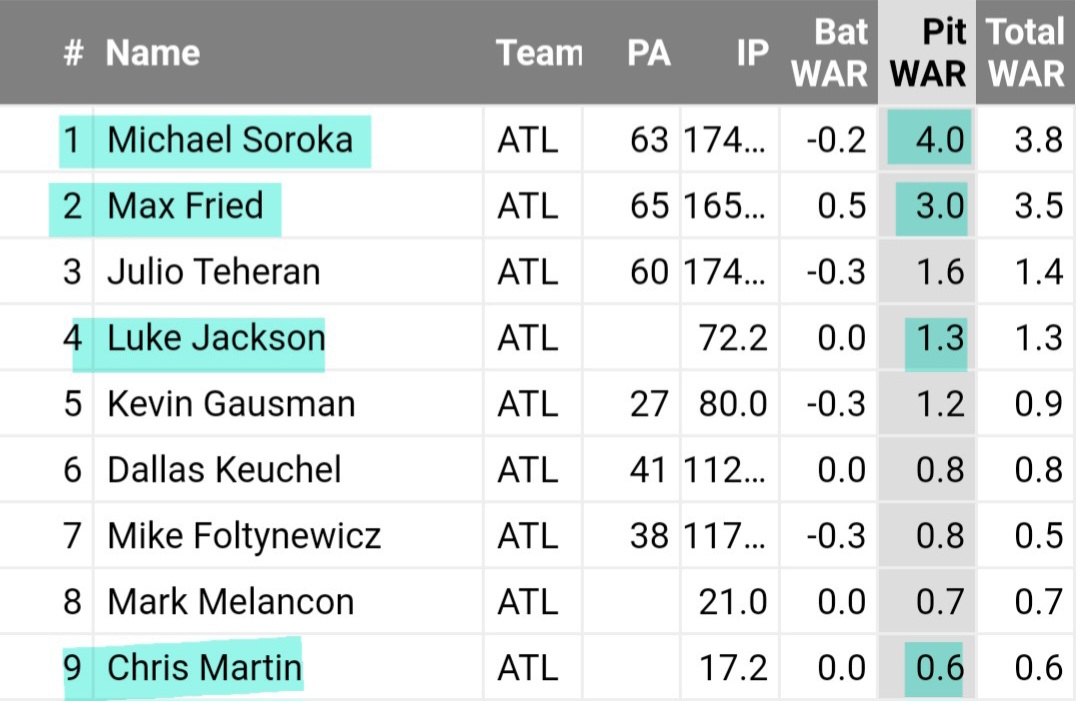Click Soroka's highlighted 4.0 Pit WAR cell
This screenshot has height=701, width=1076.
(x=927, y=139)
